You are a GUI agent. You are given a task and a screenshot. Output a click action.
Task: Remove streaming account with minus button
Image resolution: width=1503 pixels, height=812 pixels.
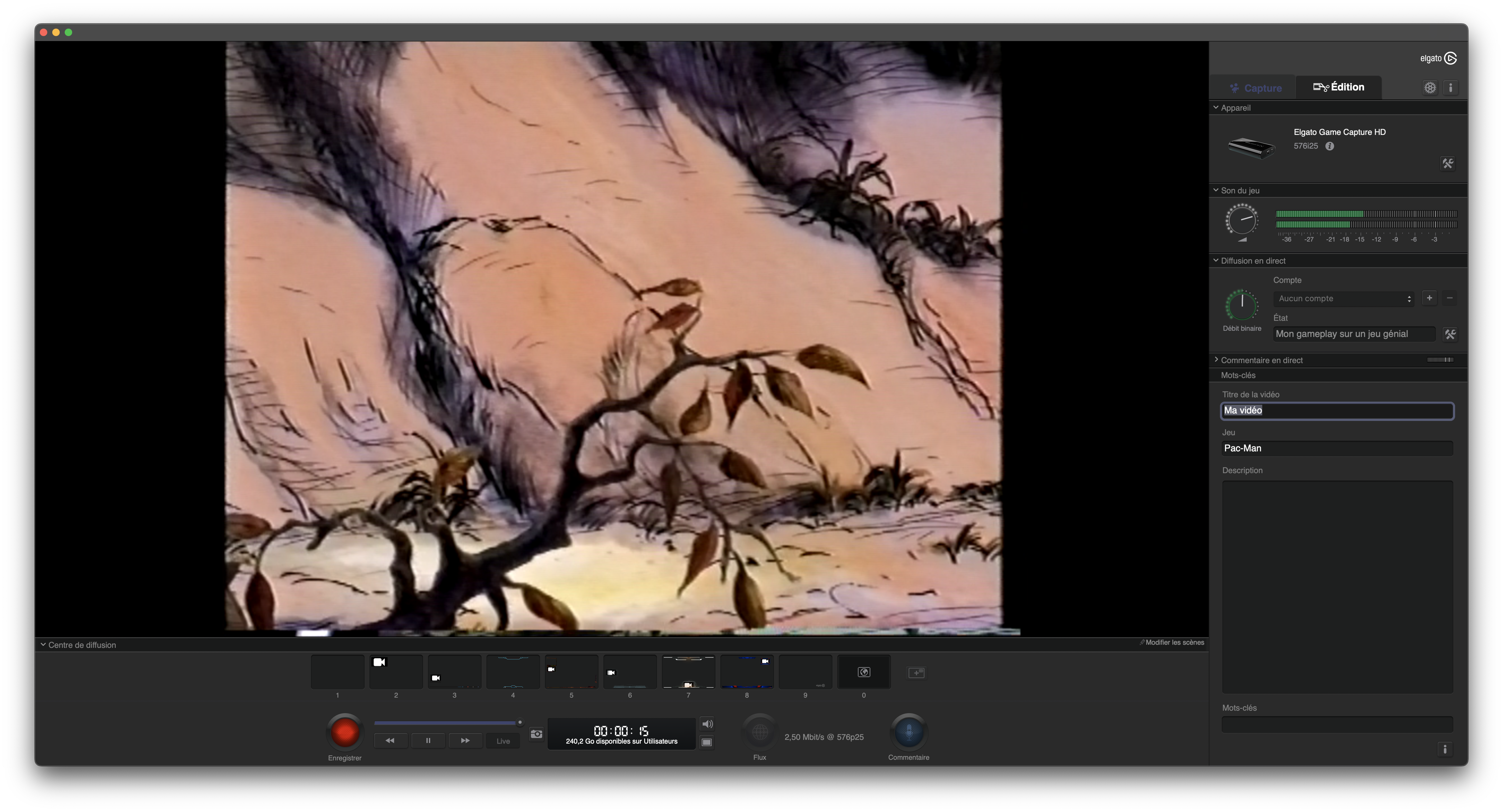coord(1449,298)
